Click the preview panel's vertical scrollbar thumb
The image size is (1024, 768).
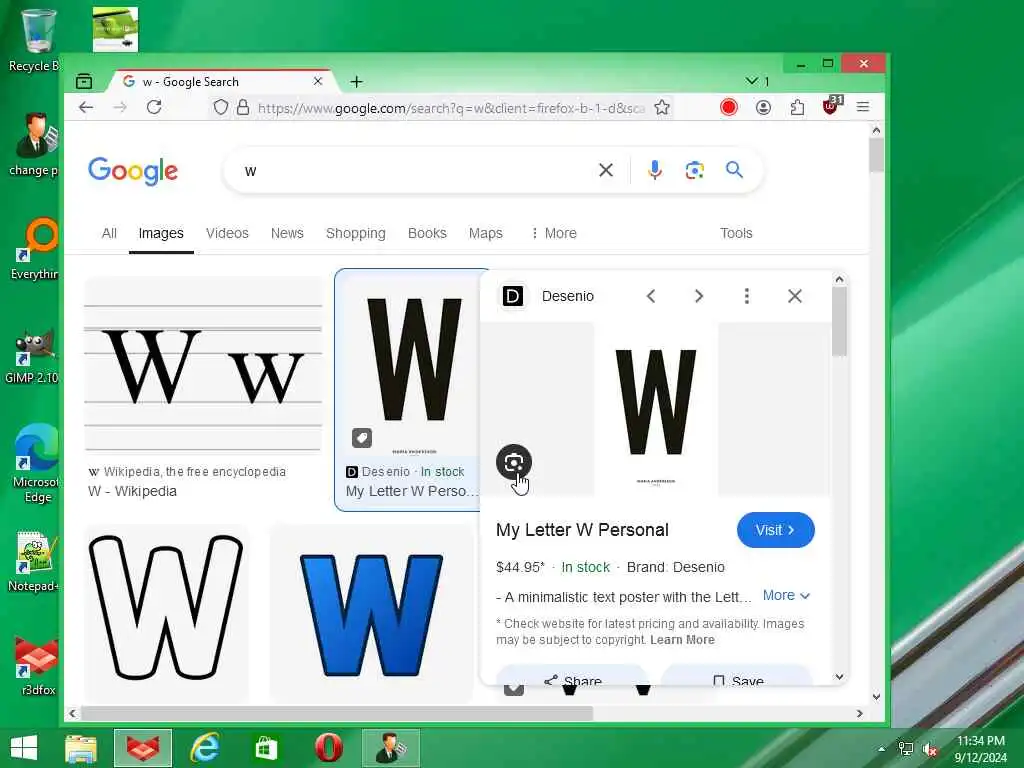(x=839, y=322)
